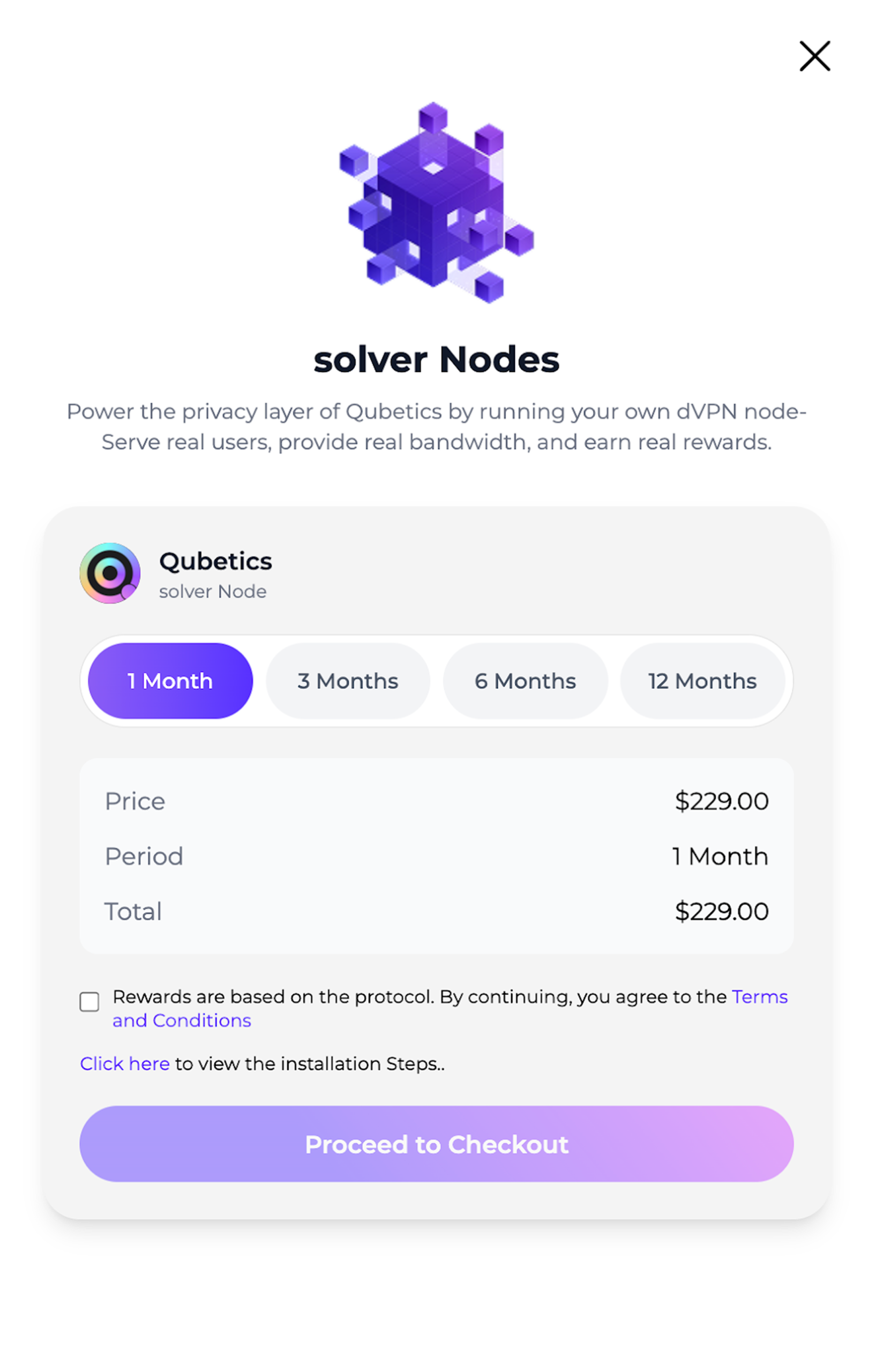Screen dimensions: 876x1372
Task: Choose the 6 Months subscription option
Action: point(525,681)
